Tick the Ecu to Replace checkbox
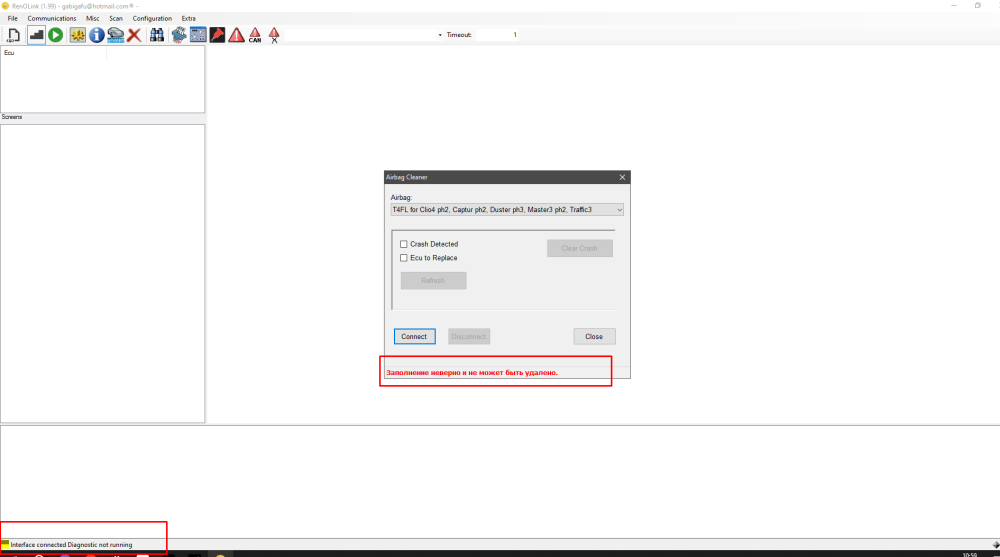This screenshot has width=1000, height=557. tap(404, 258)
